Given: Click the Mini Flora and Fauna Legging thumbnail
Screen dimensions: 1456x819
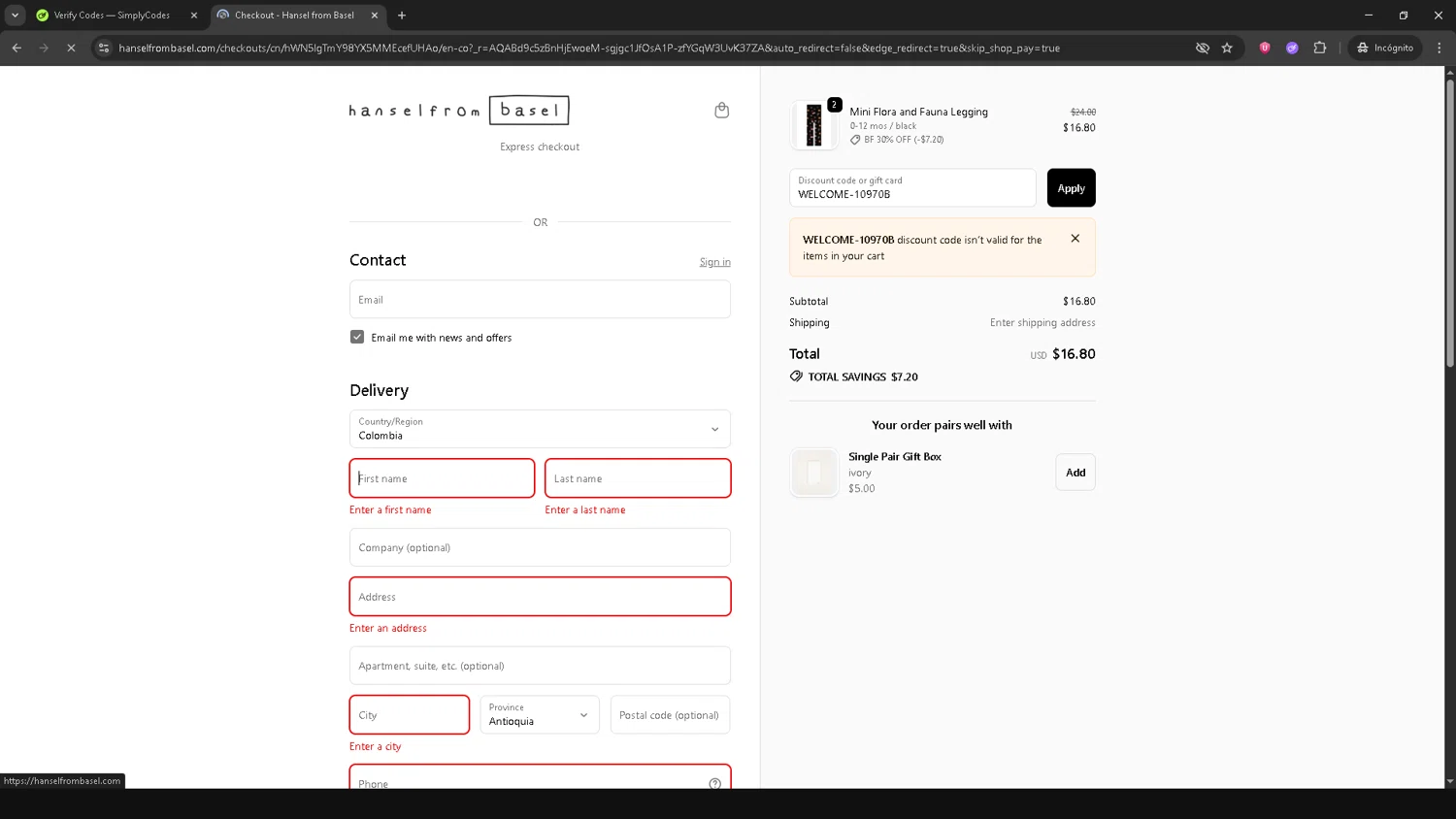Looking at the screenshot, I should (x=814, y=125).
